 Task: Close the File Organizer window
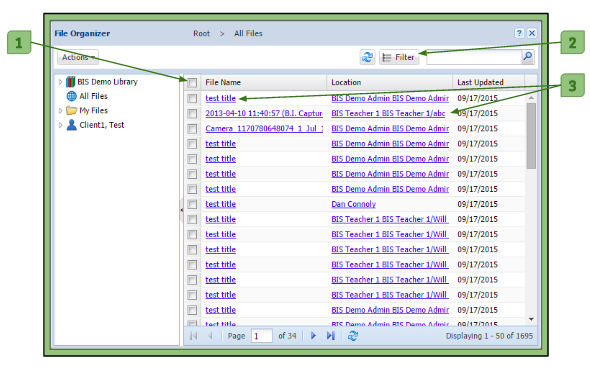pos(532,33)
